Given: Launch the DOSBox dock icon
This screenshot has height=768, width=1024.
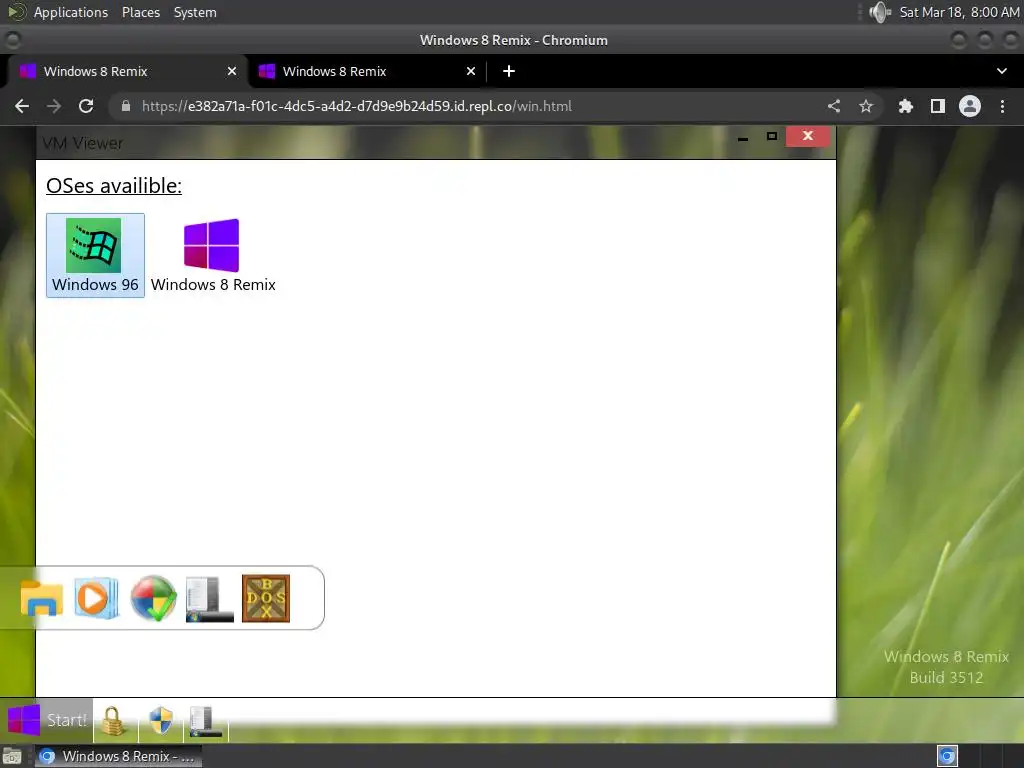Looking at the screenshot, I should point(266,598).
